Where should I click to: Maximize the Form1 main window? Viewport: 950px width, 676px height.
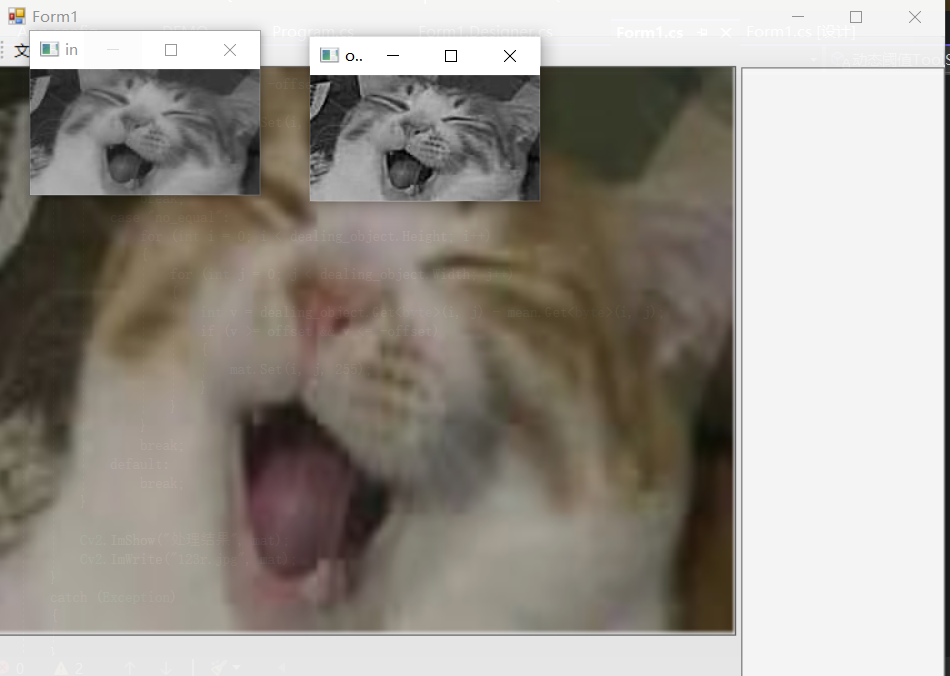pyautogui.click(x=855, y=17)
